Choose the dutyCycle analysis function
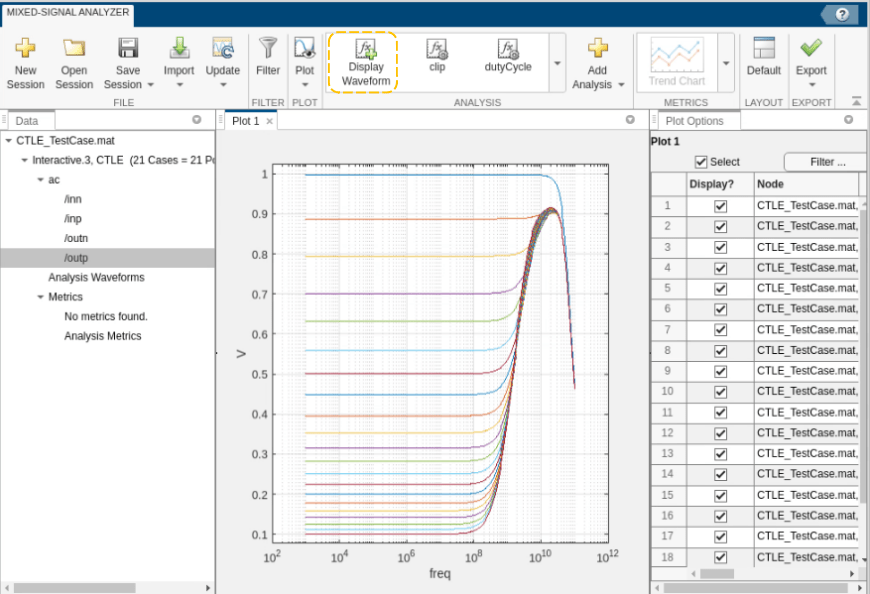870x594 pixels. pos(508,52)
